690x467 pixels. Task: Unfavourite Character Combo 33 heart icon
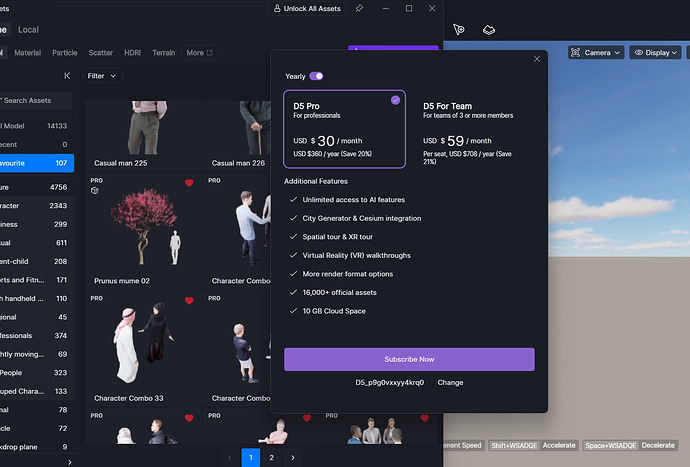pos(189,300)
